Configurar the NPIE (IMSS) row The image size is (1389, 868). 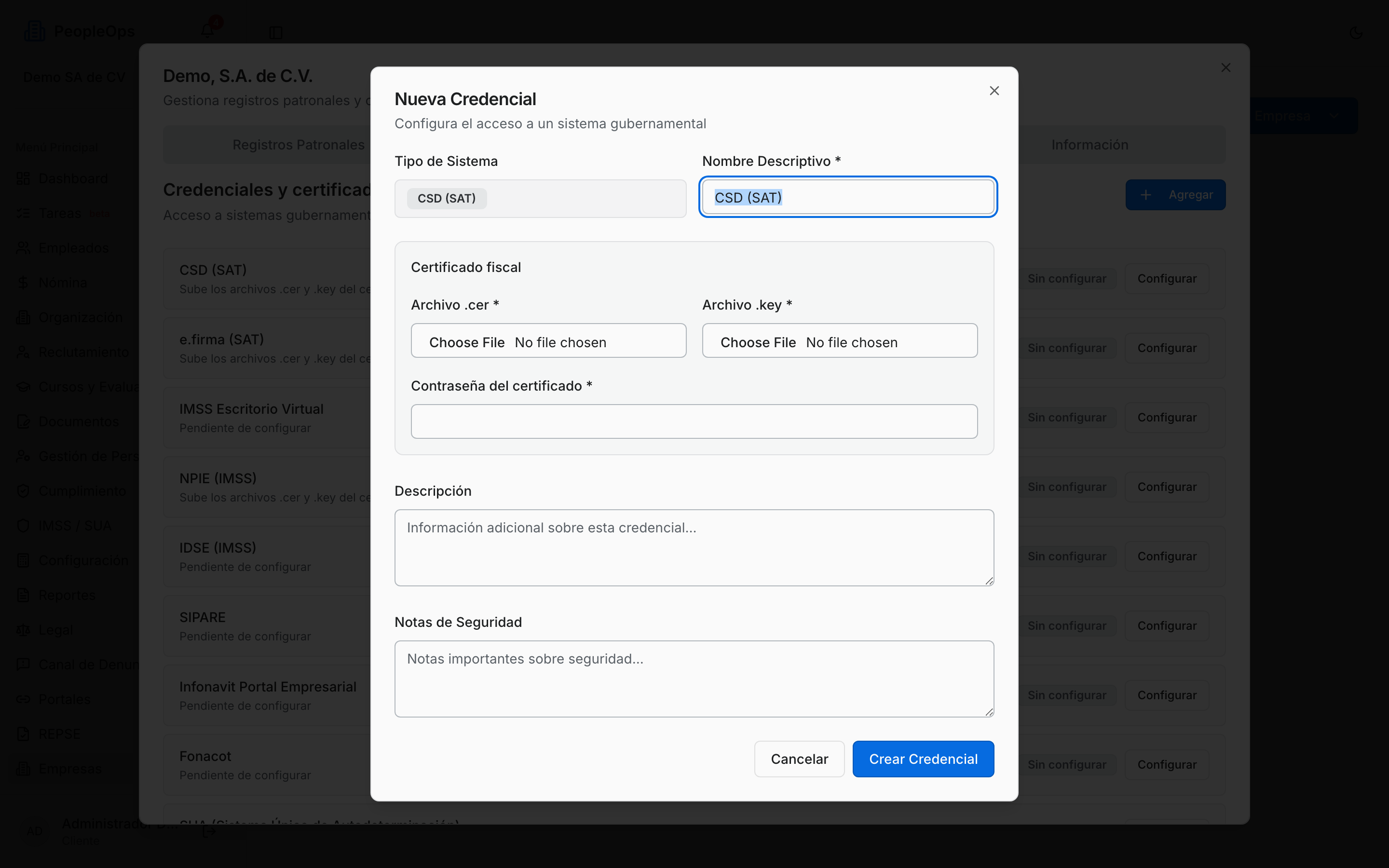tap(1166, 487)
